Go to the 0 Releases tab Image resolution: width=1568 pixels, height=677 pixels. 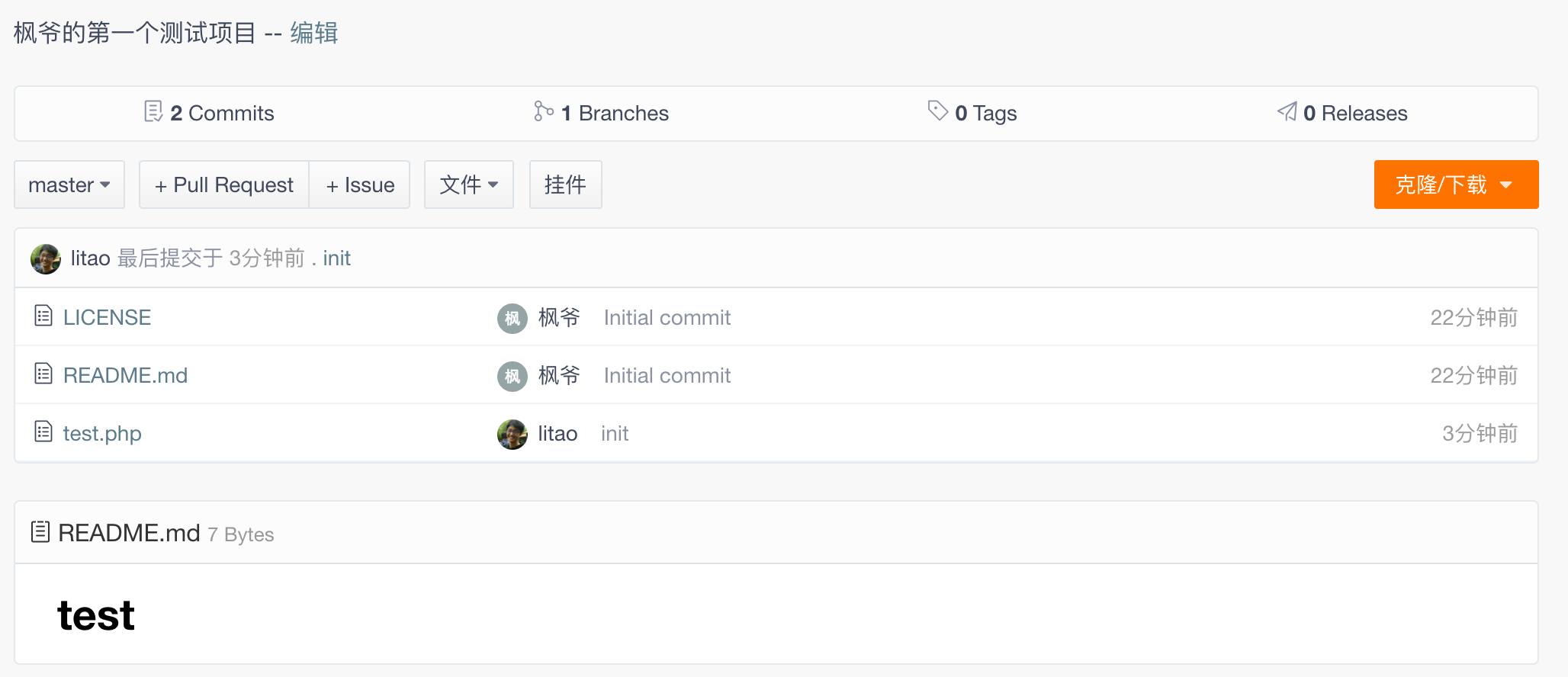[x=1354, y=113]
